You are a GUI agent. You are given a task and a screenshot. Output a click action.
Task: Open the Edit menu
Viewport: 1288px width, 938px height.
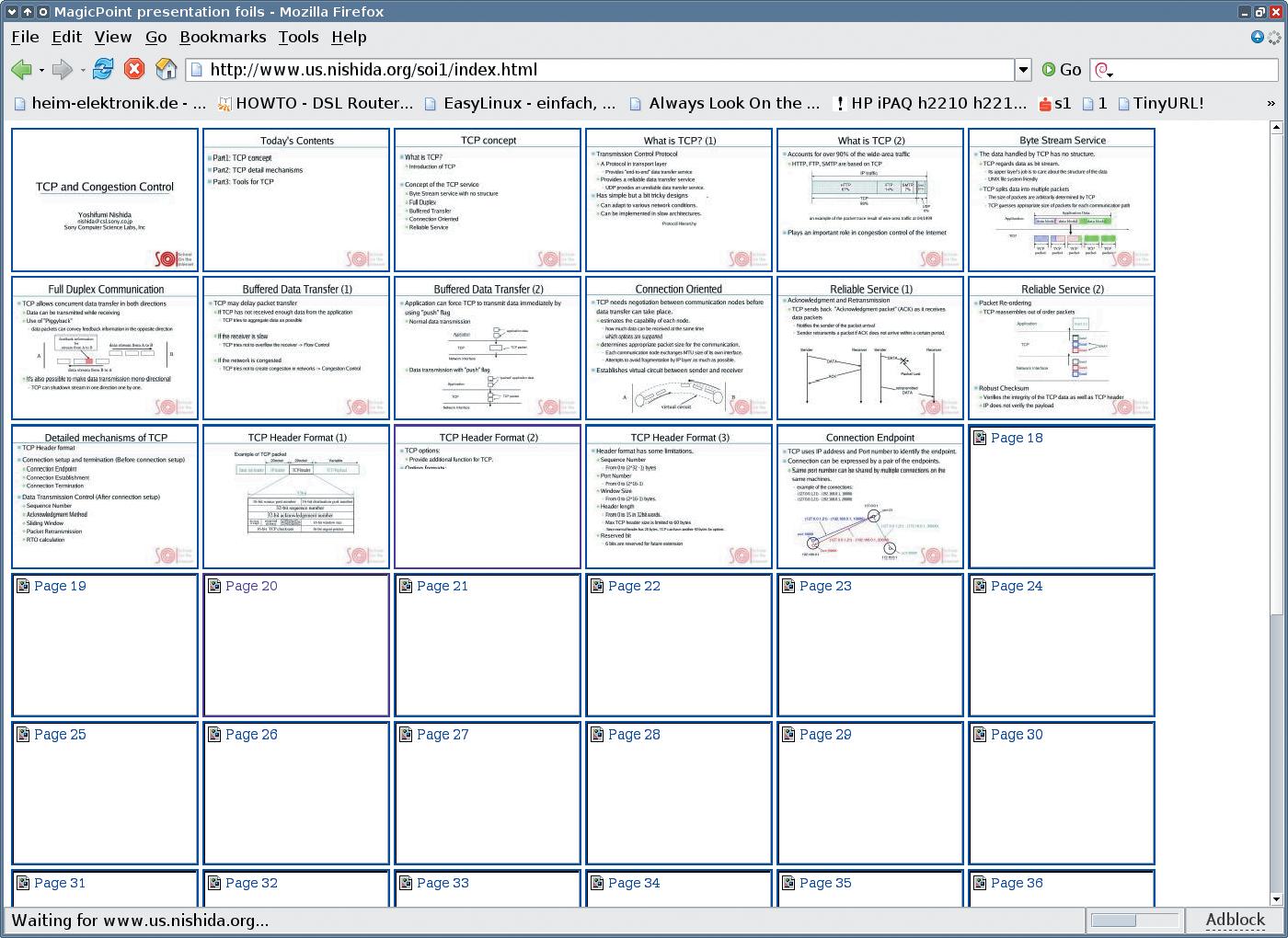tap(66, 37)
